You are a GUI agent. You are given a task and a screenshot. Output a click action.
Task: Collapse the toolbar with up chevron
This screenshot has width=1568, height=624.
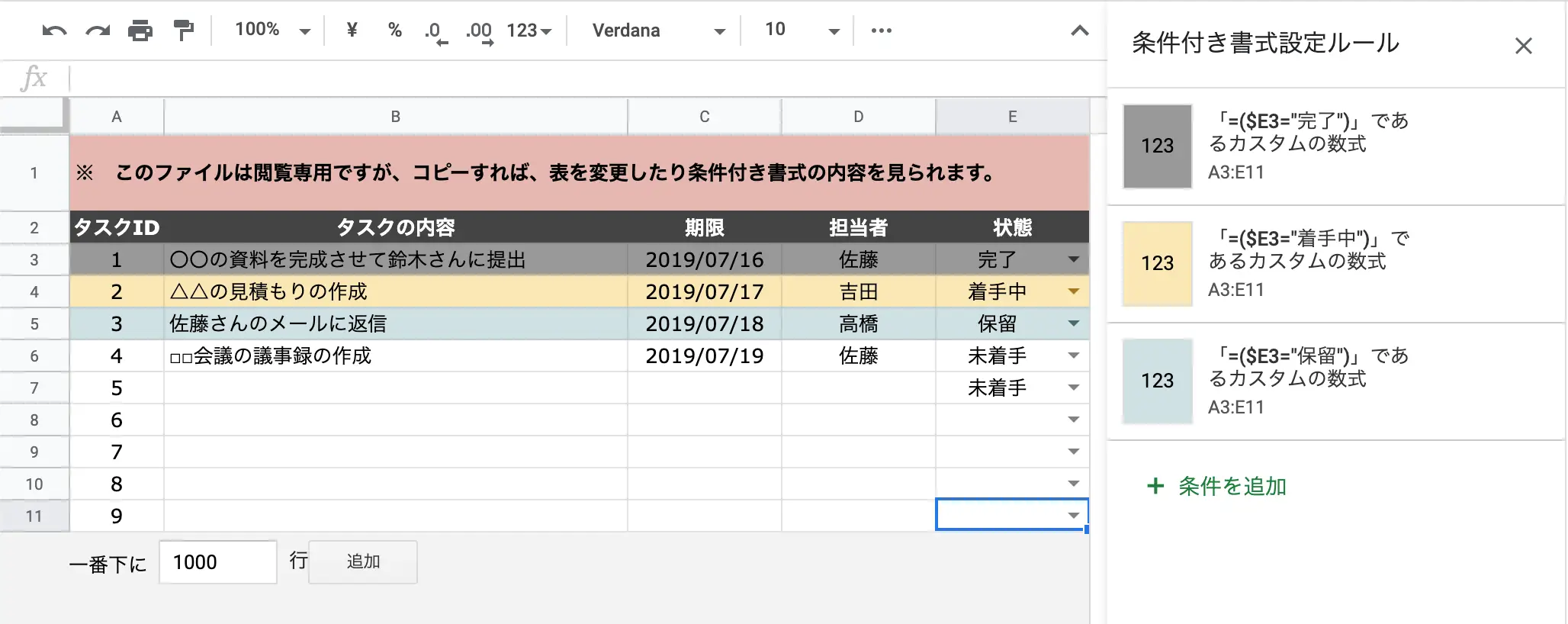1080,31
